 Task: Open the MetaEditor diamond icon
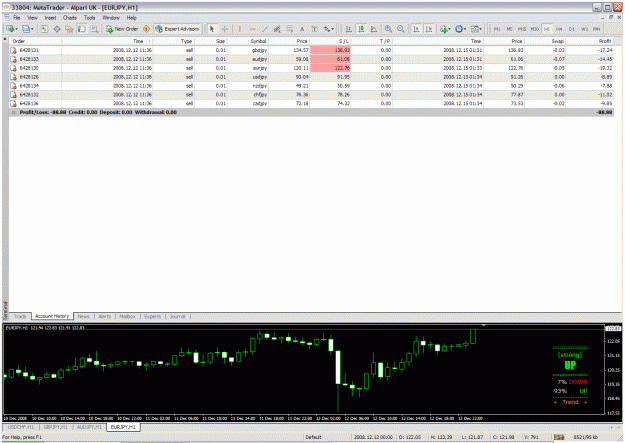pos(146,29)
